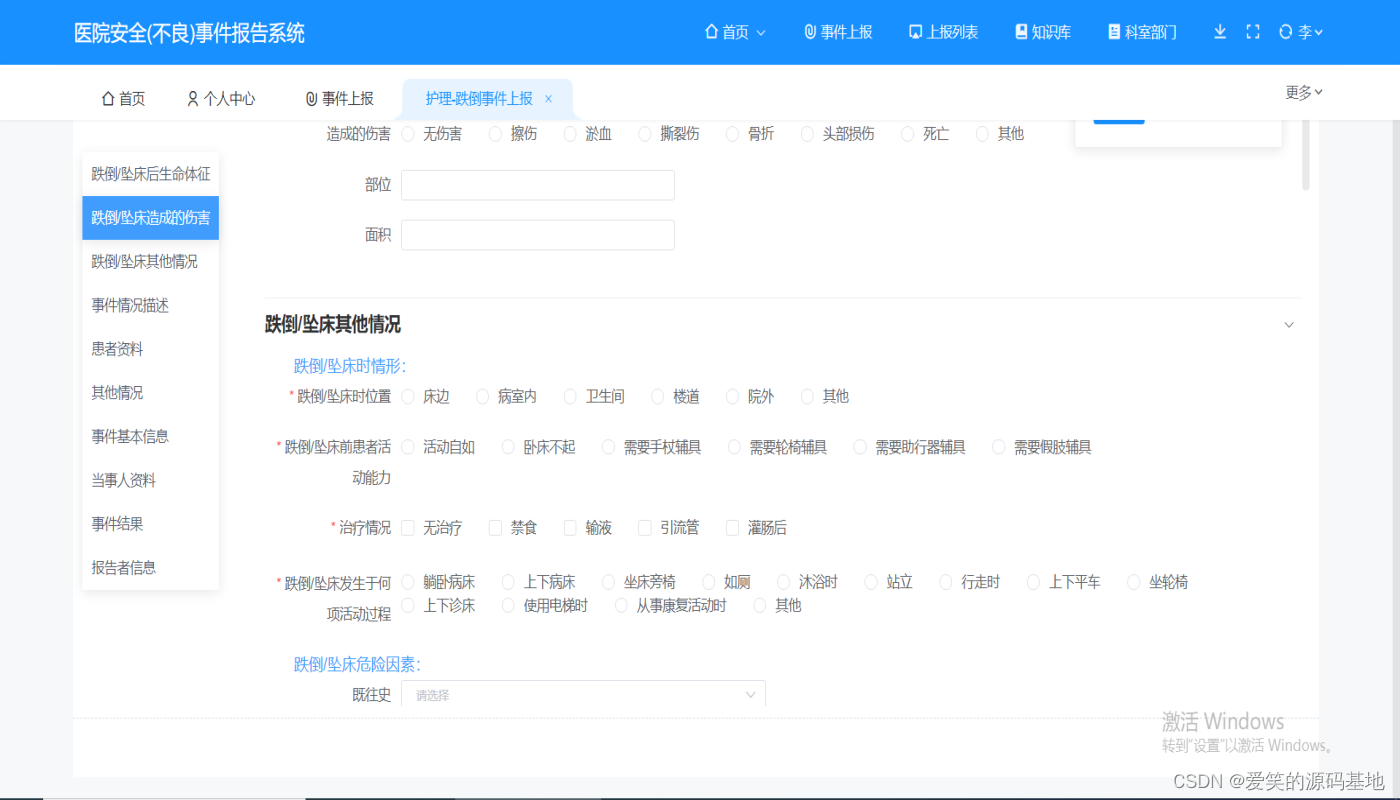The height and width of the screenshot is (800, 1400).
Task: Select 如厕 activity option
Action: pyautogui.click(x=709, y=582)
